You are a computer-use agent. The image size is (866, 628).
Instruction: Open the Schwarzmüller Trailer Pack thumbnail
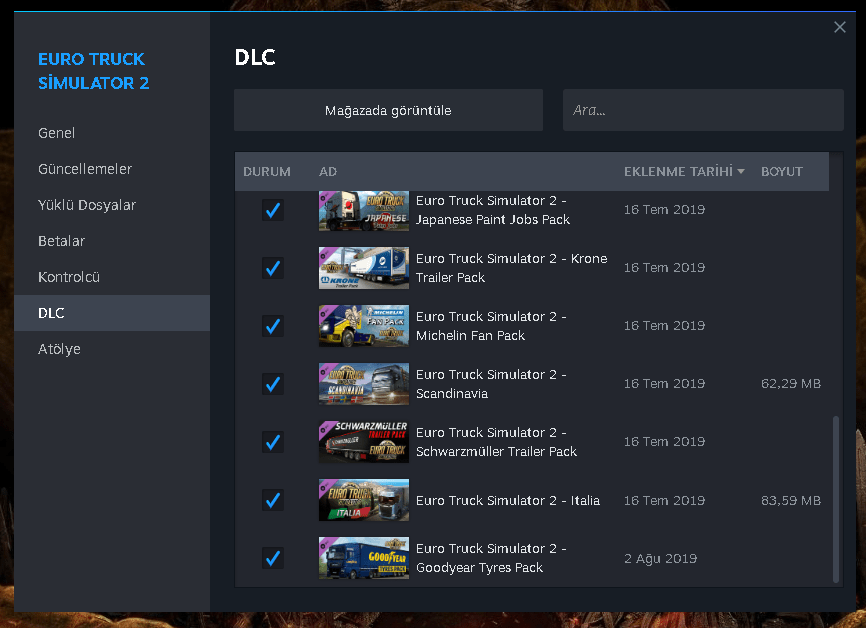click(364, 442)
